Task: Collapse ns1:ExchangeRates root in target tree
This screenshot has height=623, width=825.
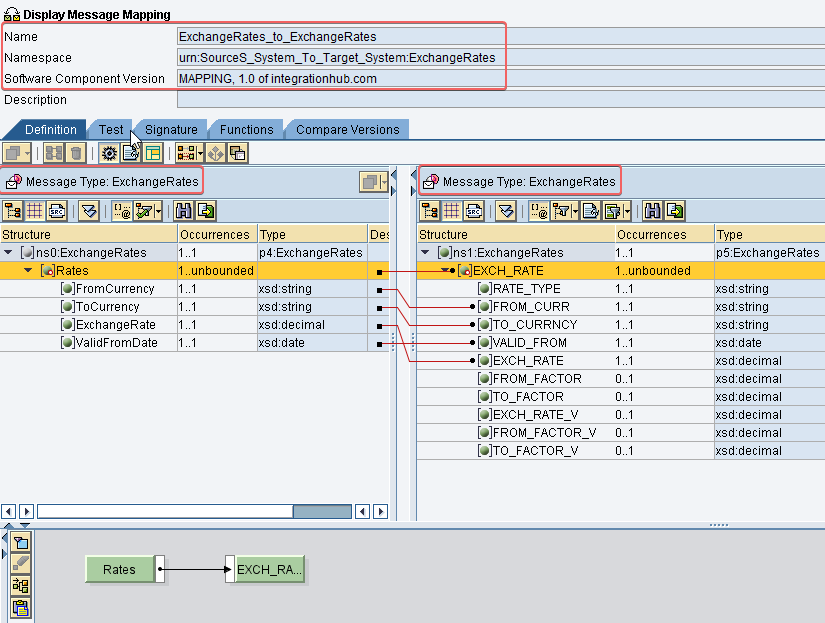Action: (425, 253)
